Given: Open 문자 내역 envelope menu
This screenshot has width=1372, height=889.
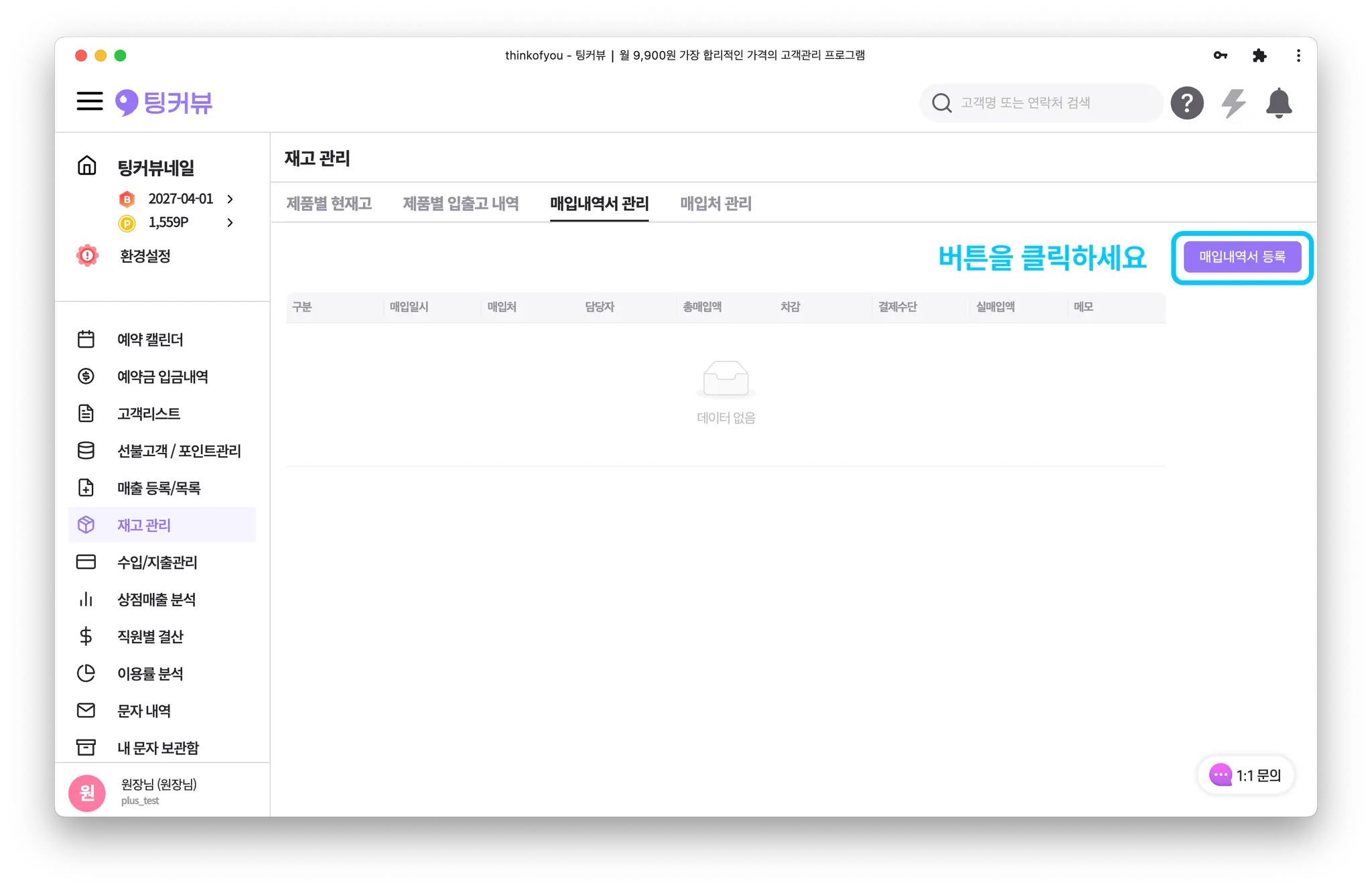Looking at the screenshot, I should [x=143, y=711].
